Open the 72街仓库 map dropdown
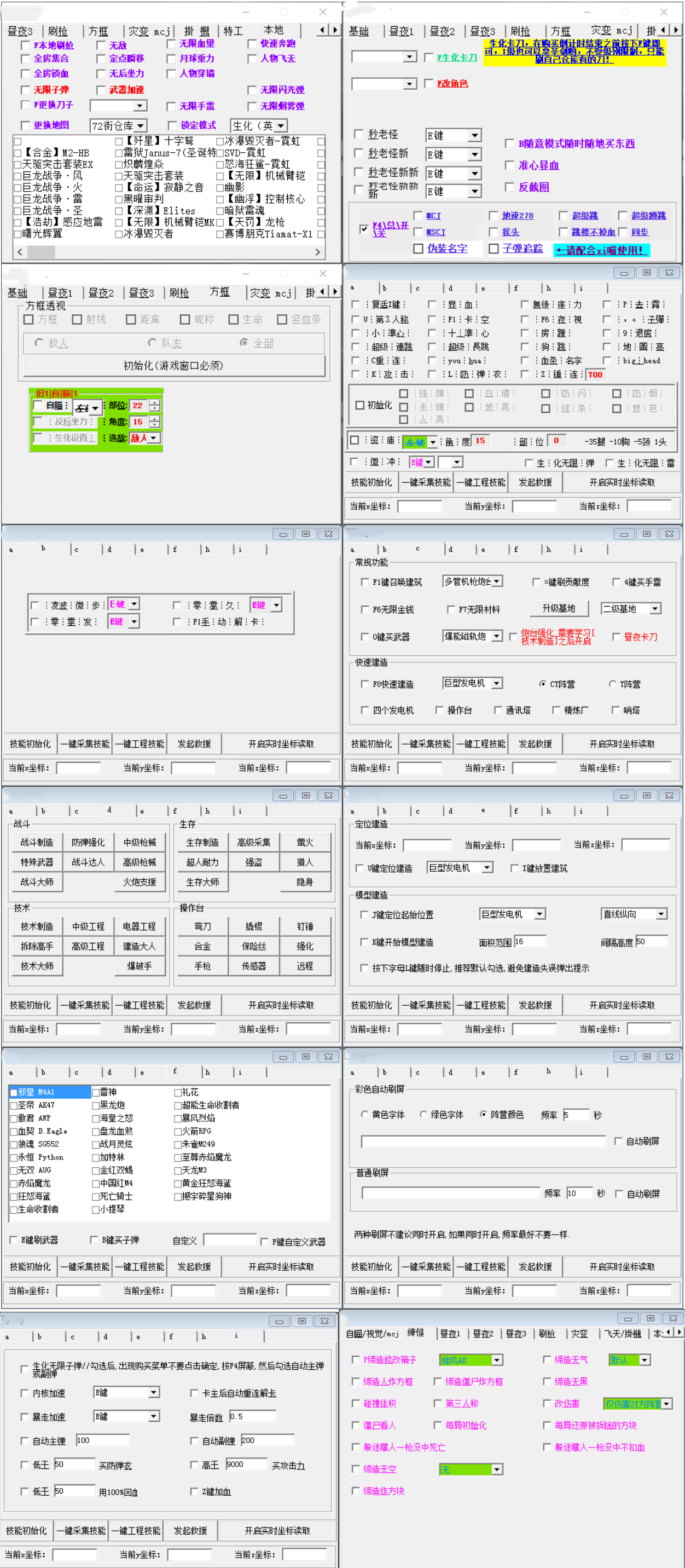 click(141, 125)
